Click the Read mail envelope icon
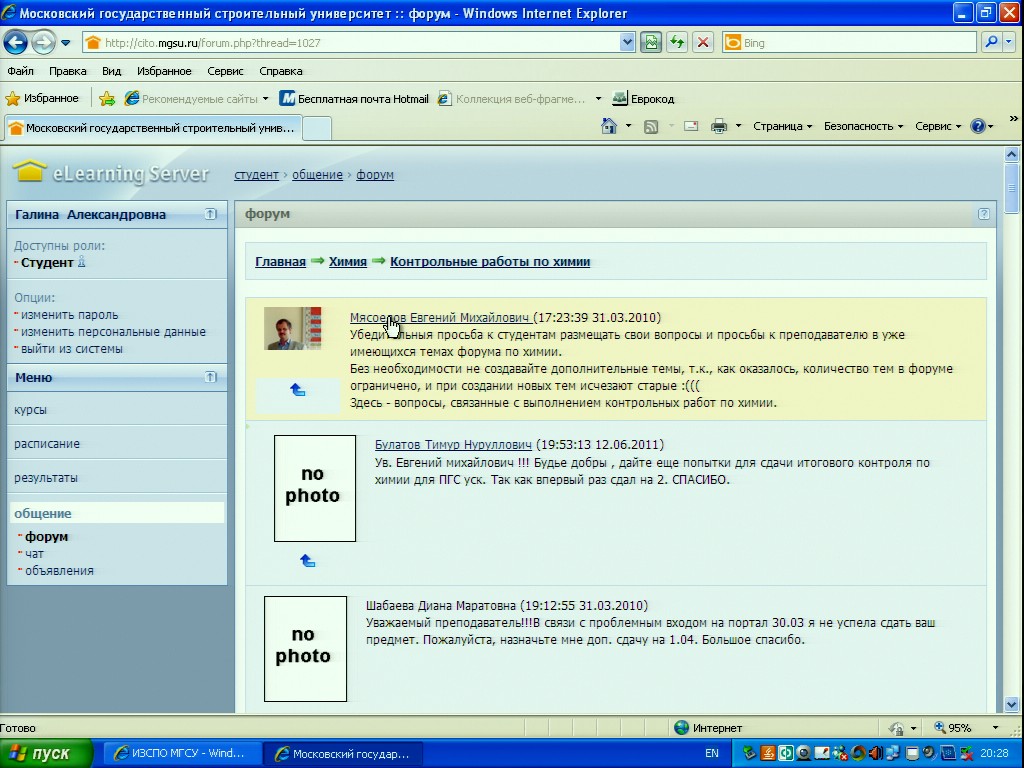1024x768 pixels. (x=691, y=126)
